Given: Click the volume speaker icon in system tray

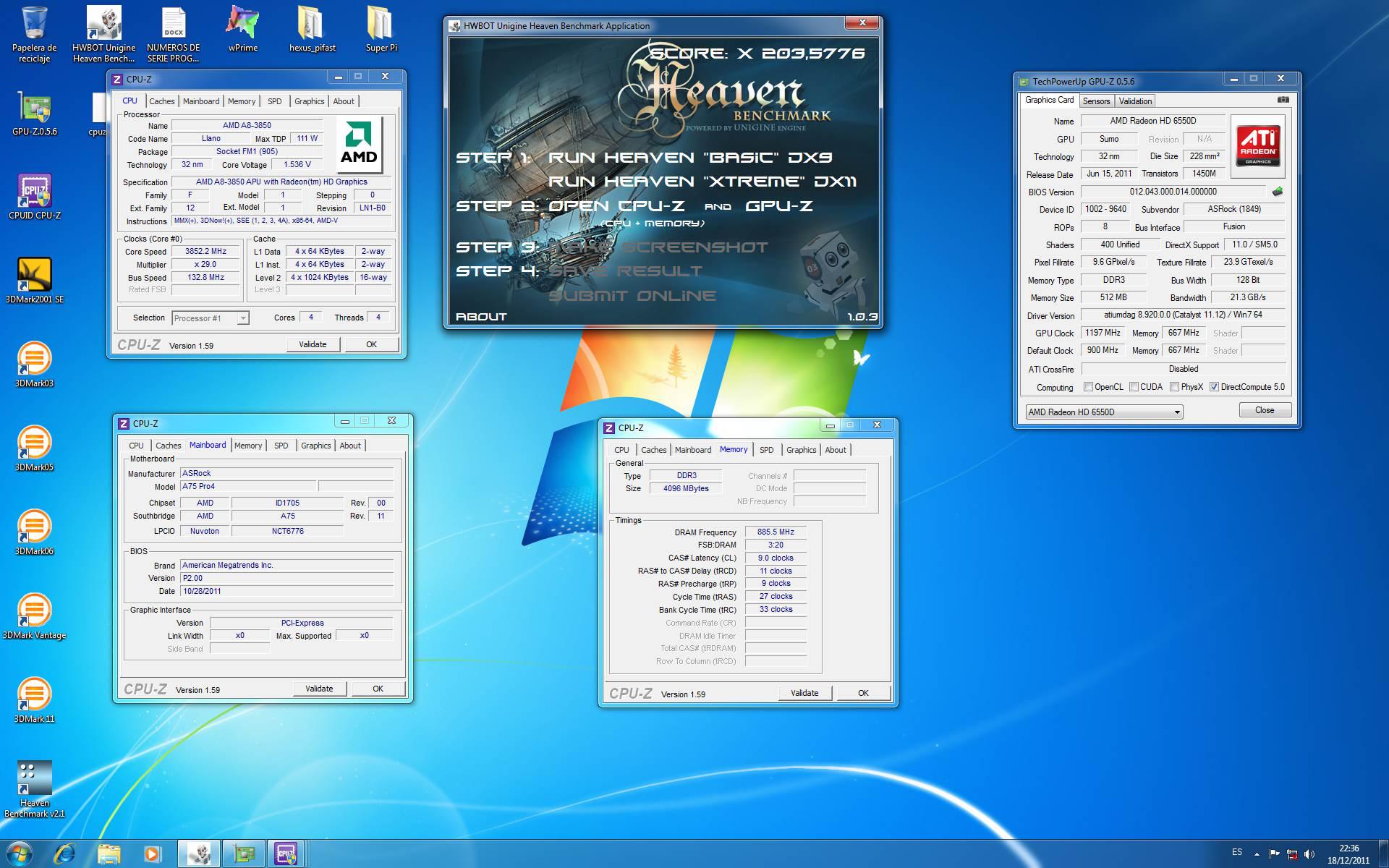Looking at the screenshot, I should click(x=1309, y=854).
